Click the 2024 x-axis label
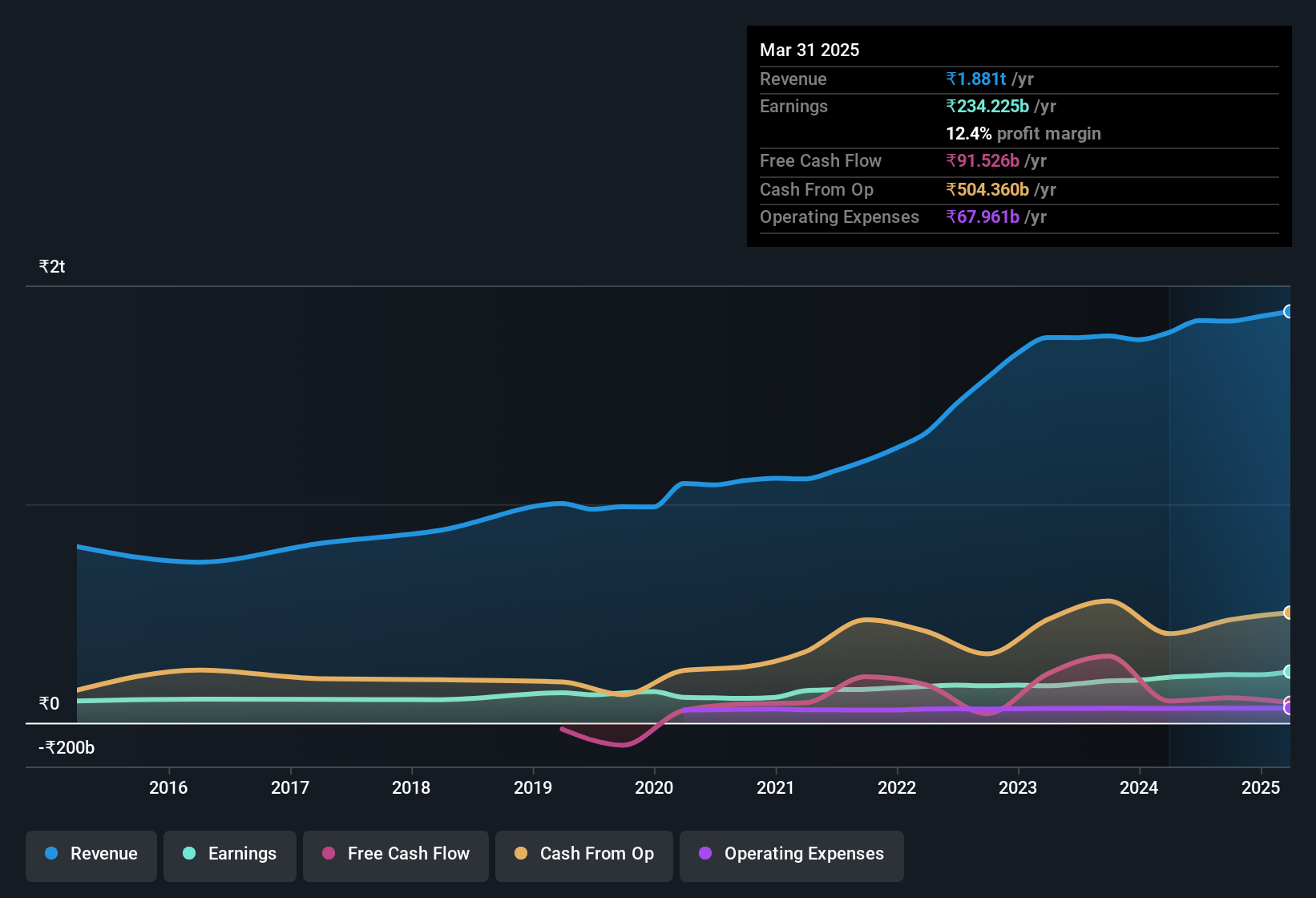Viewport: 1316px width, 898px height. point(1139,787)
